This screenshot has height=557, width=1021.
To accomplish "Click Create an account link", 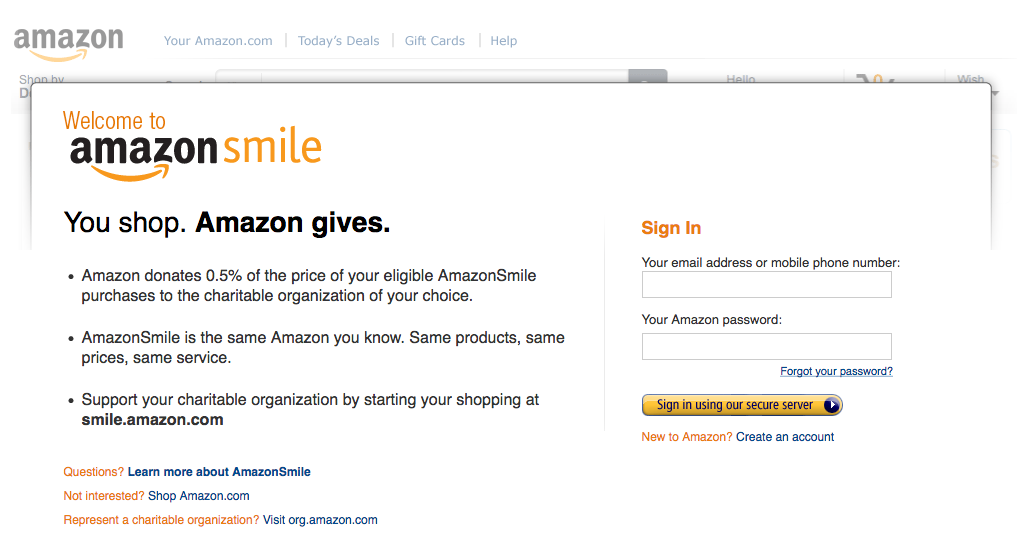I will (785, 437).
